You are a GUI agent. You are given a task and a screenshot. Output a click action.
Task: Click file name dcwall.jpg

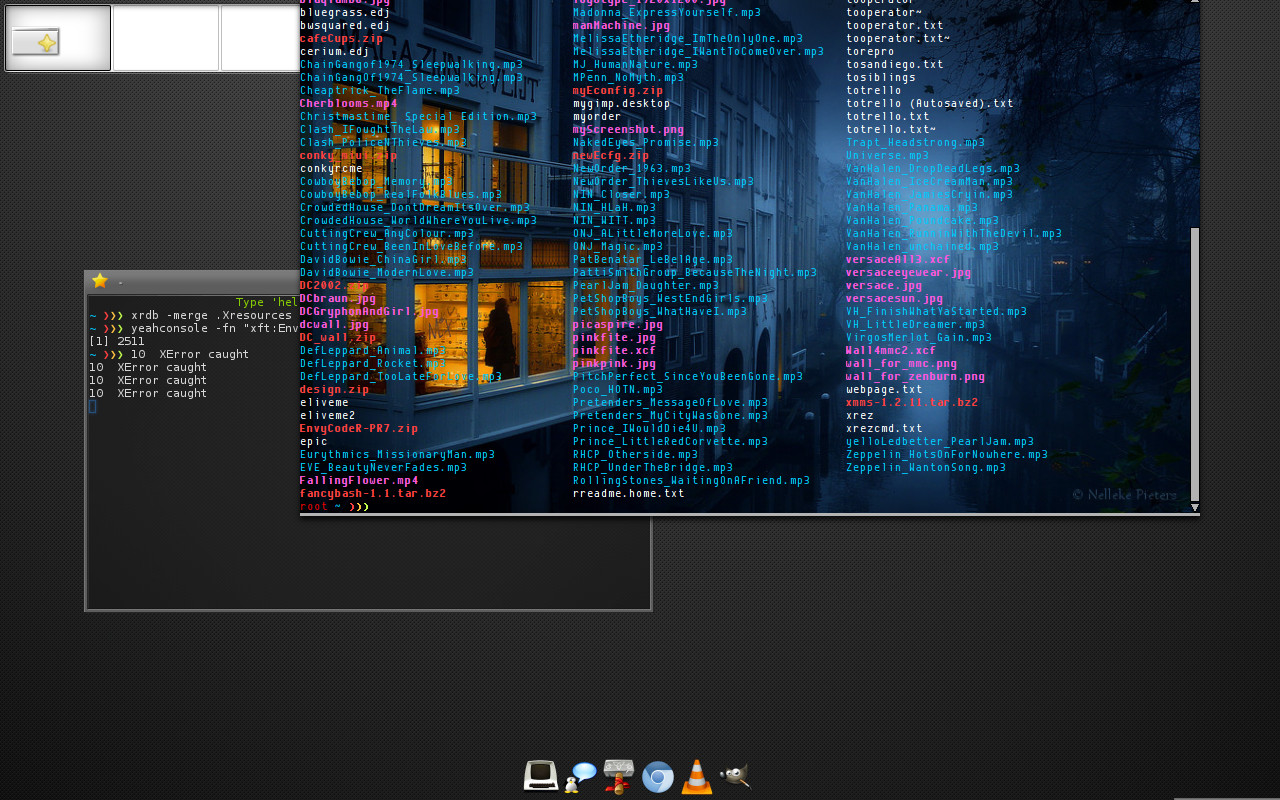pyautogui.click(x=334, y=324)
